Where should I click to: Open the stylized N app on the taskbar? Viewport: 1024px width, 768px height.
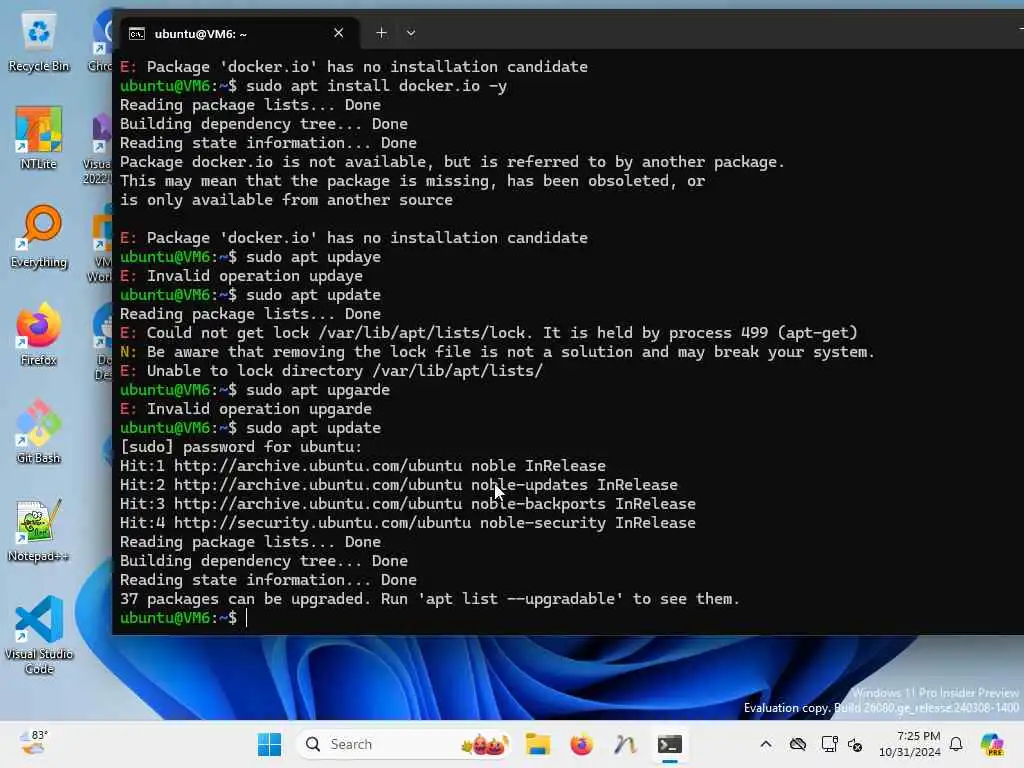(x=625, y=744)
